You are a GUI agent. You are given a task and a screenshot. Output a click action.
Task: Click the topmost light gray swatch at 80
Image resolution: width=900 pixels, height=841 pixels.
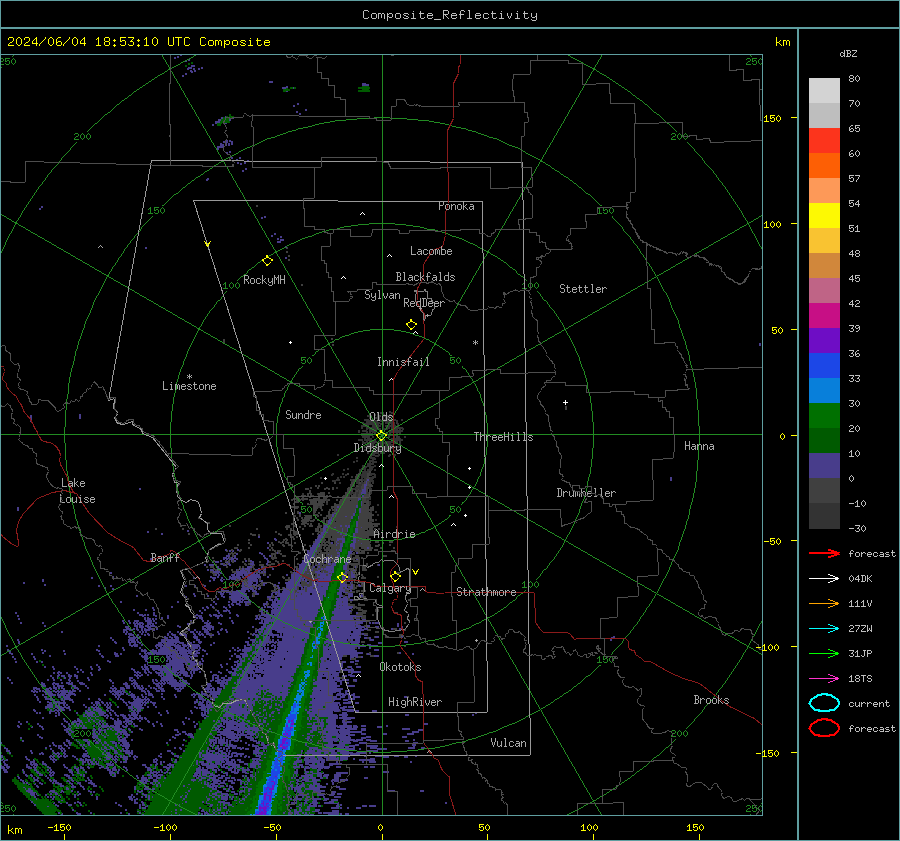click(x=824, y=91)
